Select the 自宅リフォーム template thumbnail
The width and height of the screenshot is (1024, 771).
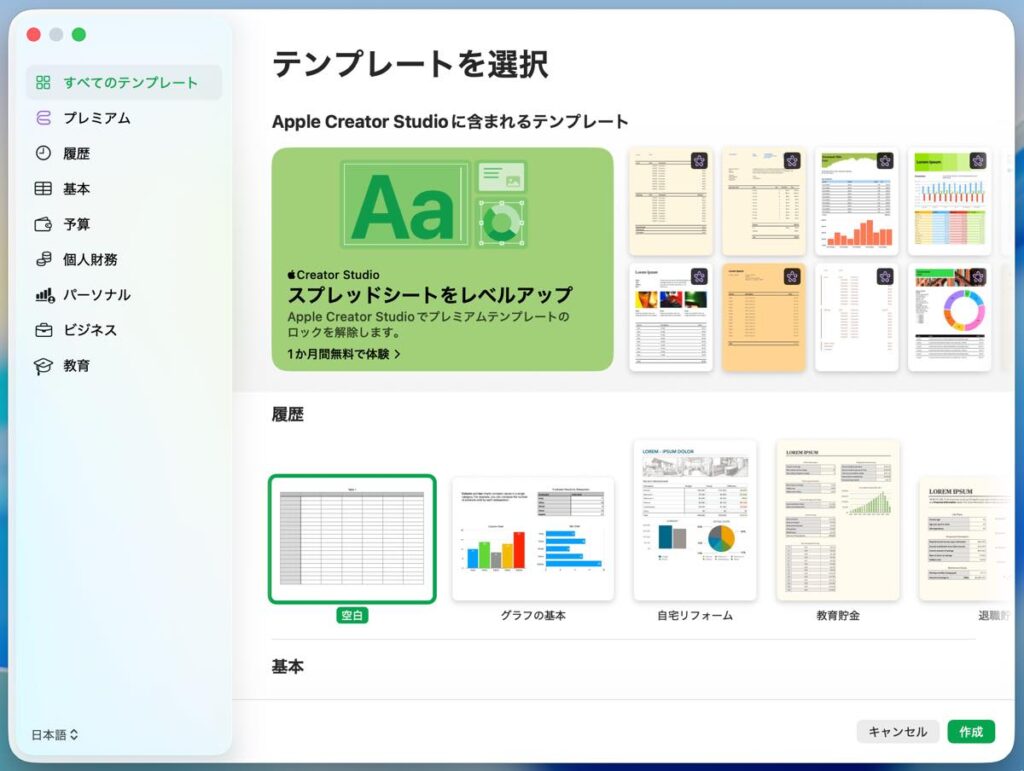(x=695, y=520)
